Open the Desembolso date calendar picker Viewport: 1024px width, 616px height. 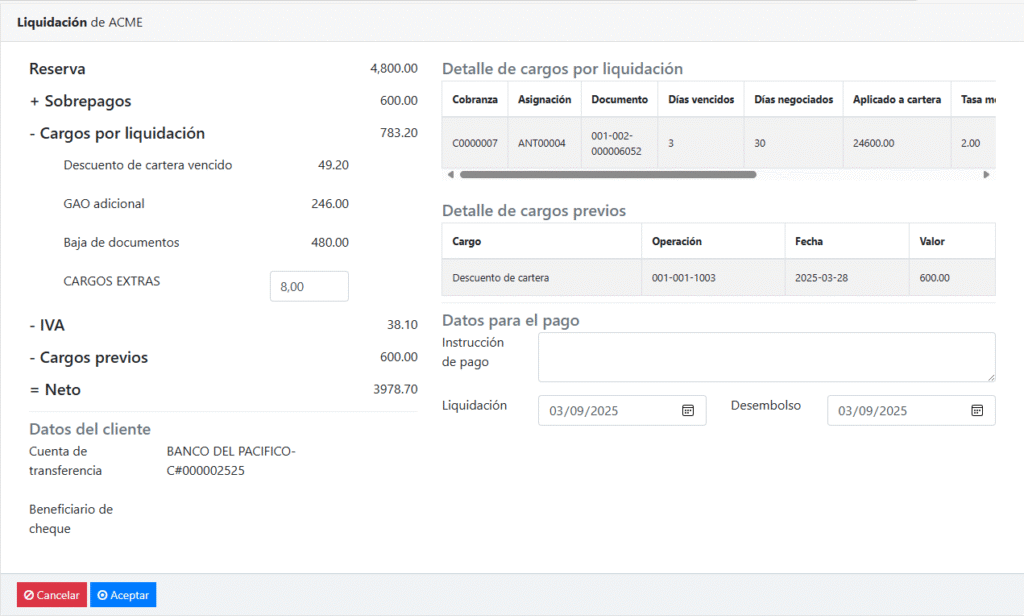pos(977,410)
